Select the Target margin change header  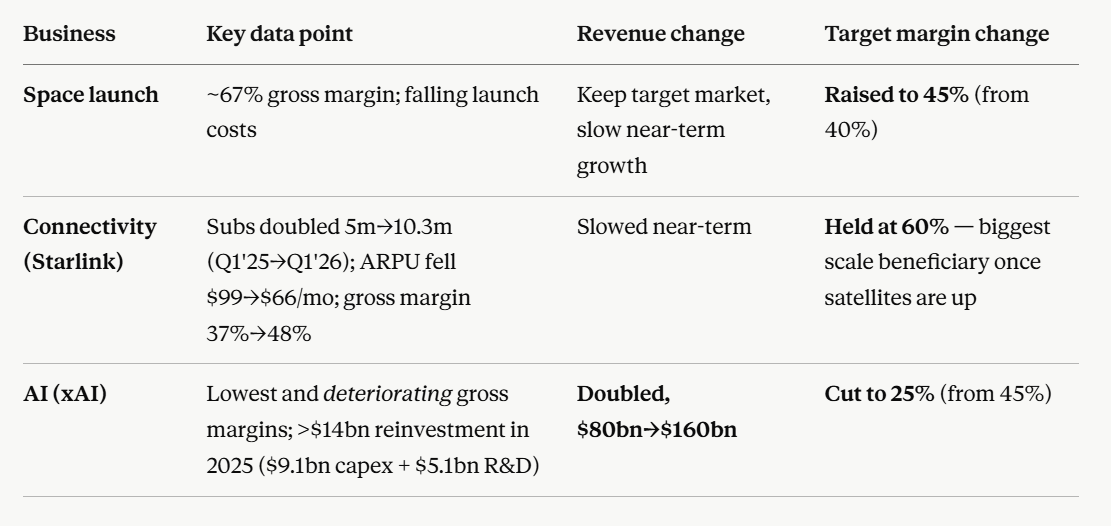point(937,33)
